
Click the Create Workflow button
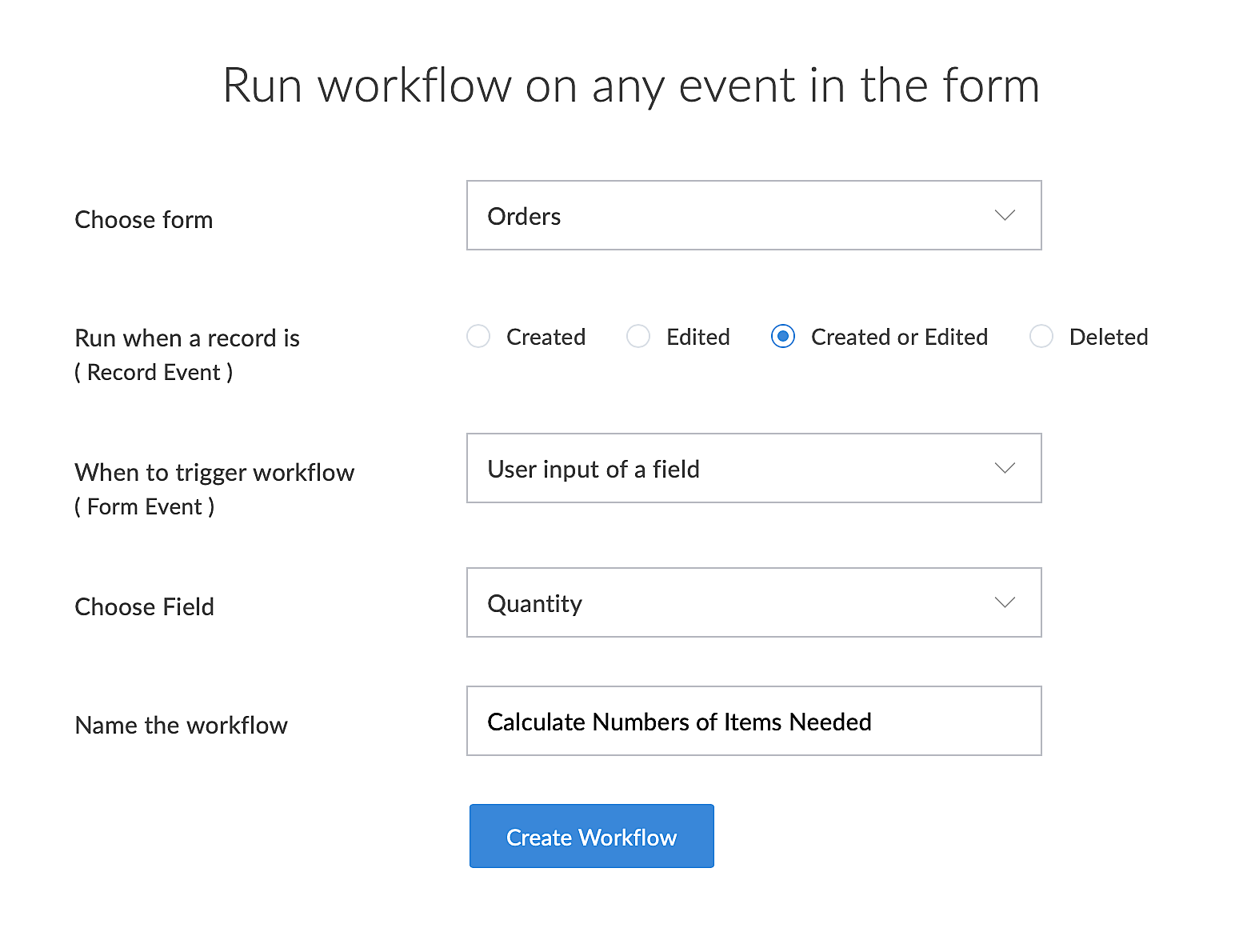coord(591,836)
